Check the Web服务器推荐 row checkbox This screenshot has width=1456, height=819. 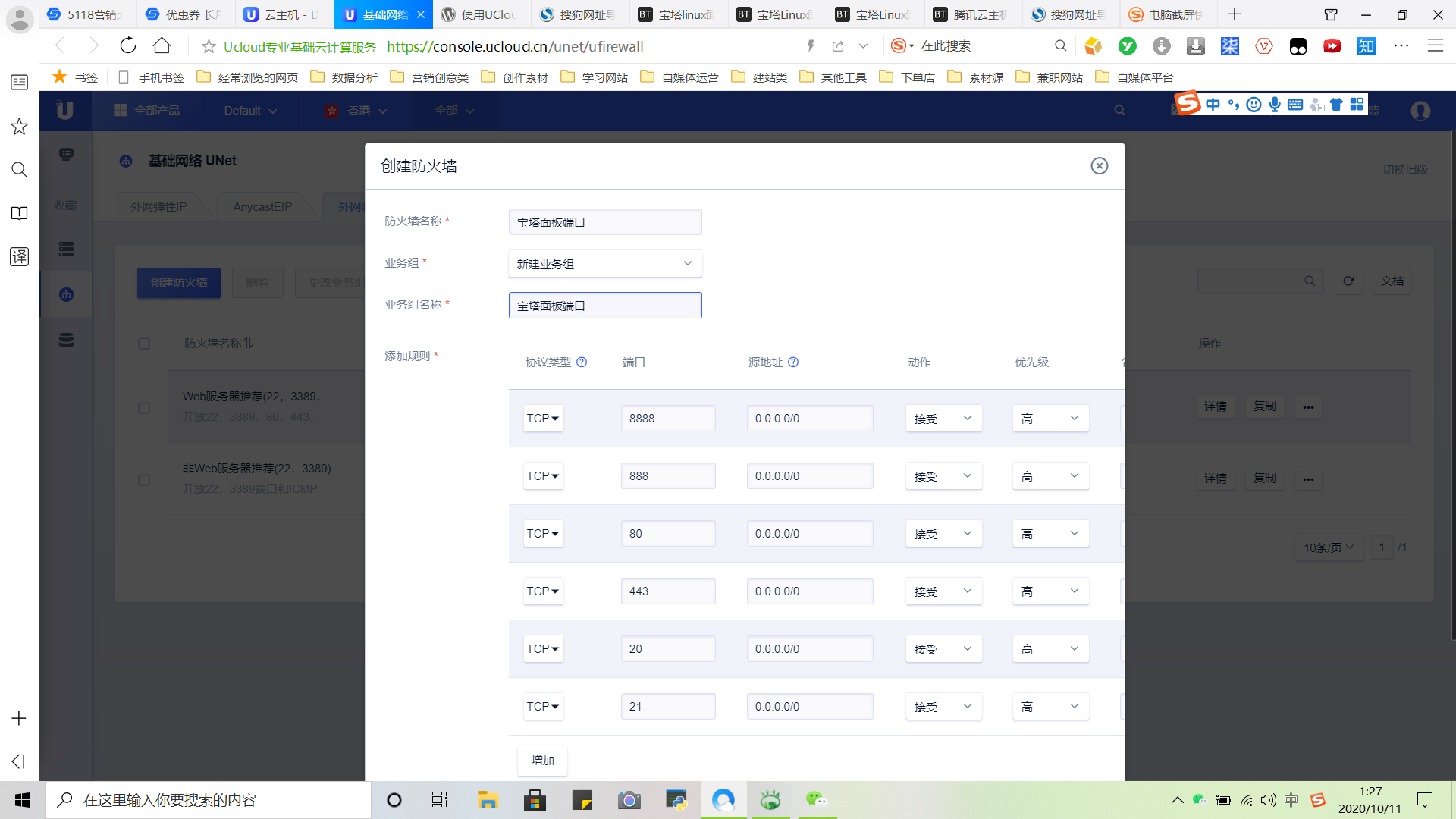(x=144, y=408)
